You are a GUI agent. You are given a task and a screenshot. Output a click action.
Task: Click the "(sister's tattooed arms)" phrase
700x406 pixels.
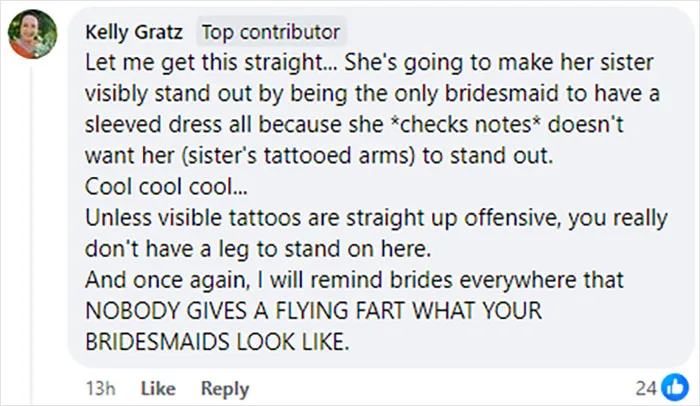click(298, 156)
